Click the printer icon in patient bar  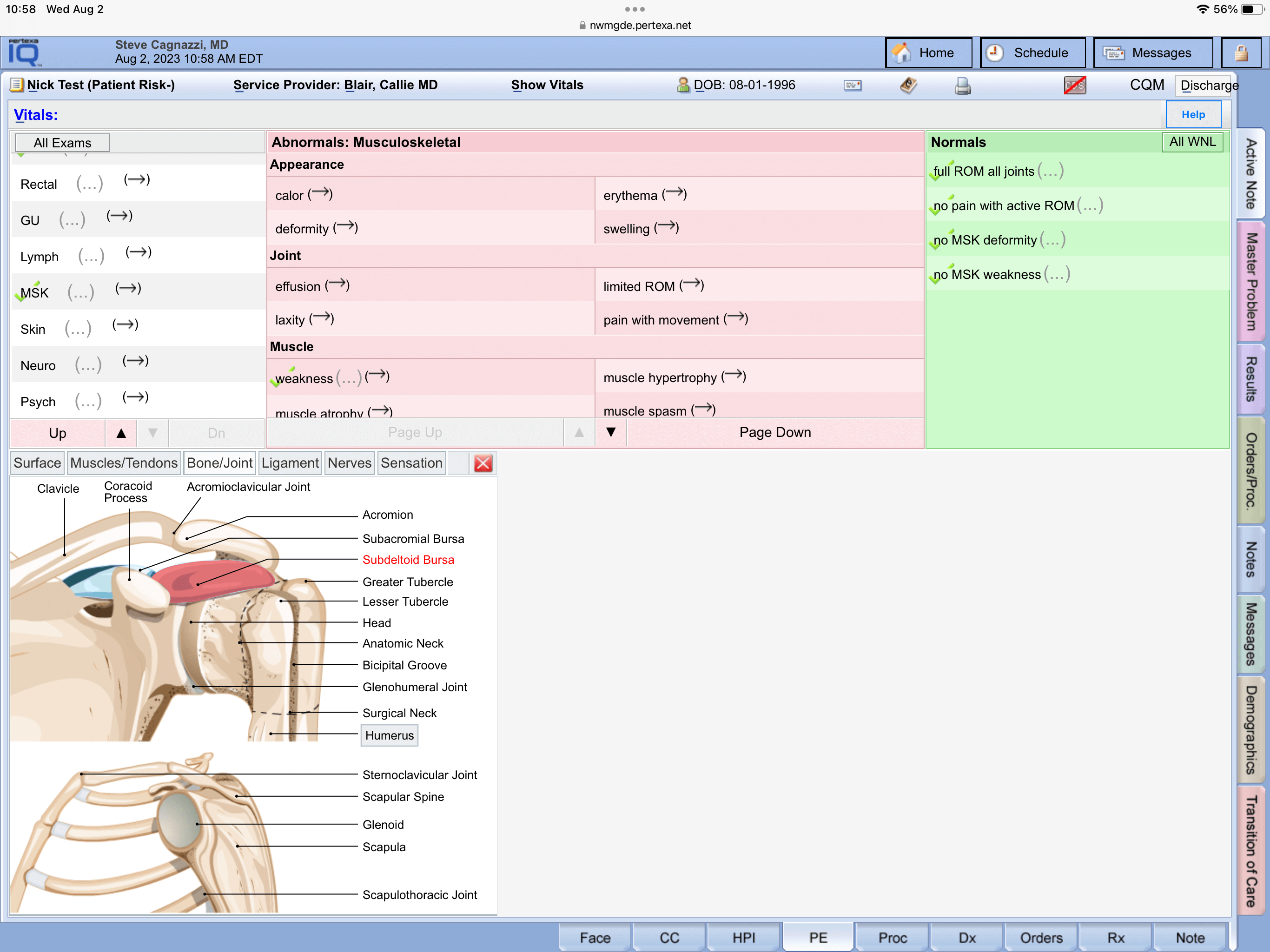click(962, 86)
